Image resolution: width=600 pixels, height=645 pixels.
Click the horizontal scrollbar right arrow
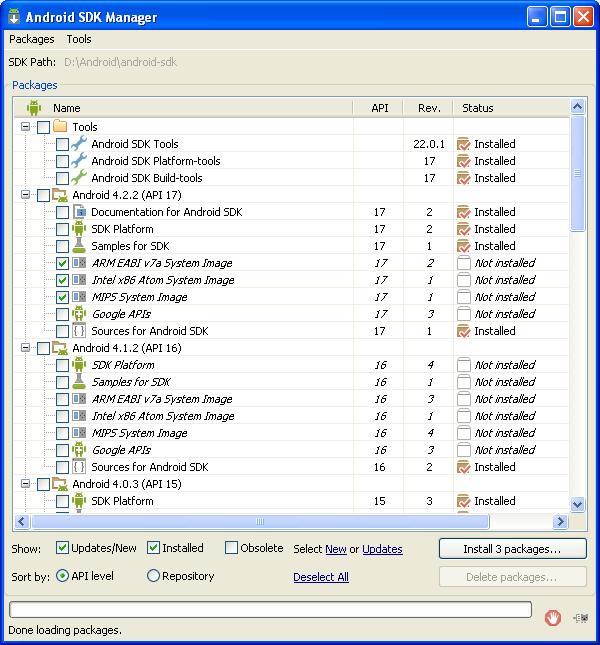pyautogui.click(x=560, y=522)
